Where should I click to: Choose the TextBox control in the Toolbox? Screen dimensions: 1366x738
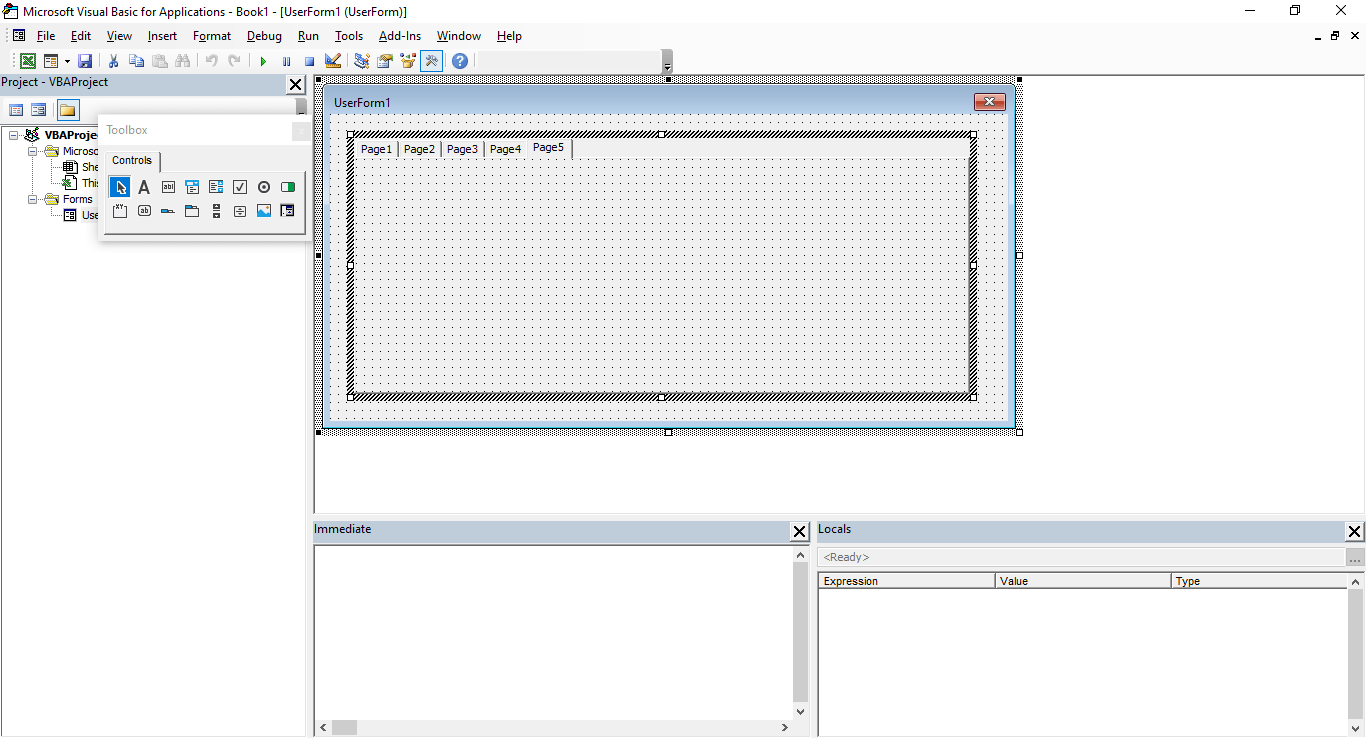click(167, 186)
